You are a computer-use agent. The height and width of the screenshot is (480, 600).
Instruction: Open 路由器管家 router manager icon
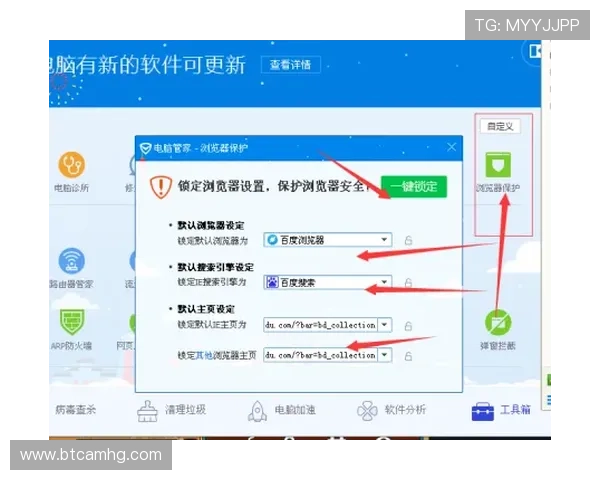coord(72,261)
